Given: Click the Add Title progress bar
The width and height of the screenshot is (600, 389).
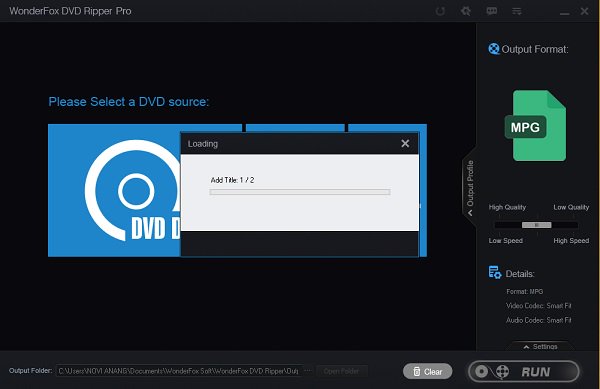Looking at the screenshot, I should [300, 192].
